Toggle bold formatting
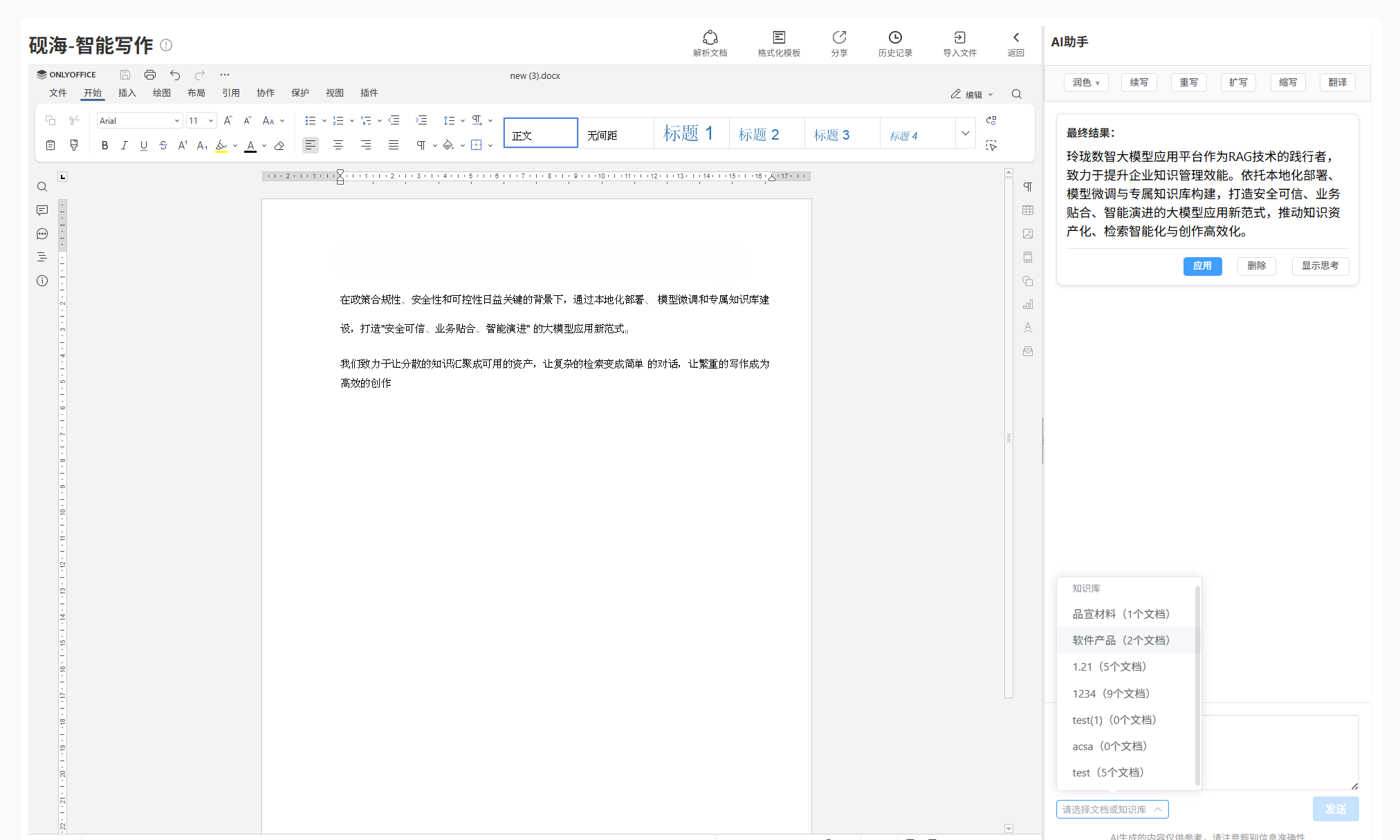Screen dimensions: 1400x840 [104, 145]
